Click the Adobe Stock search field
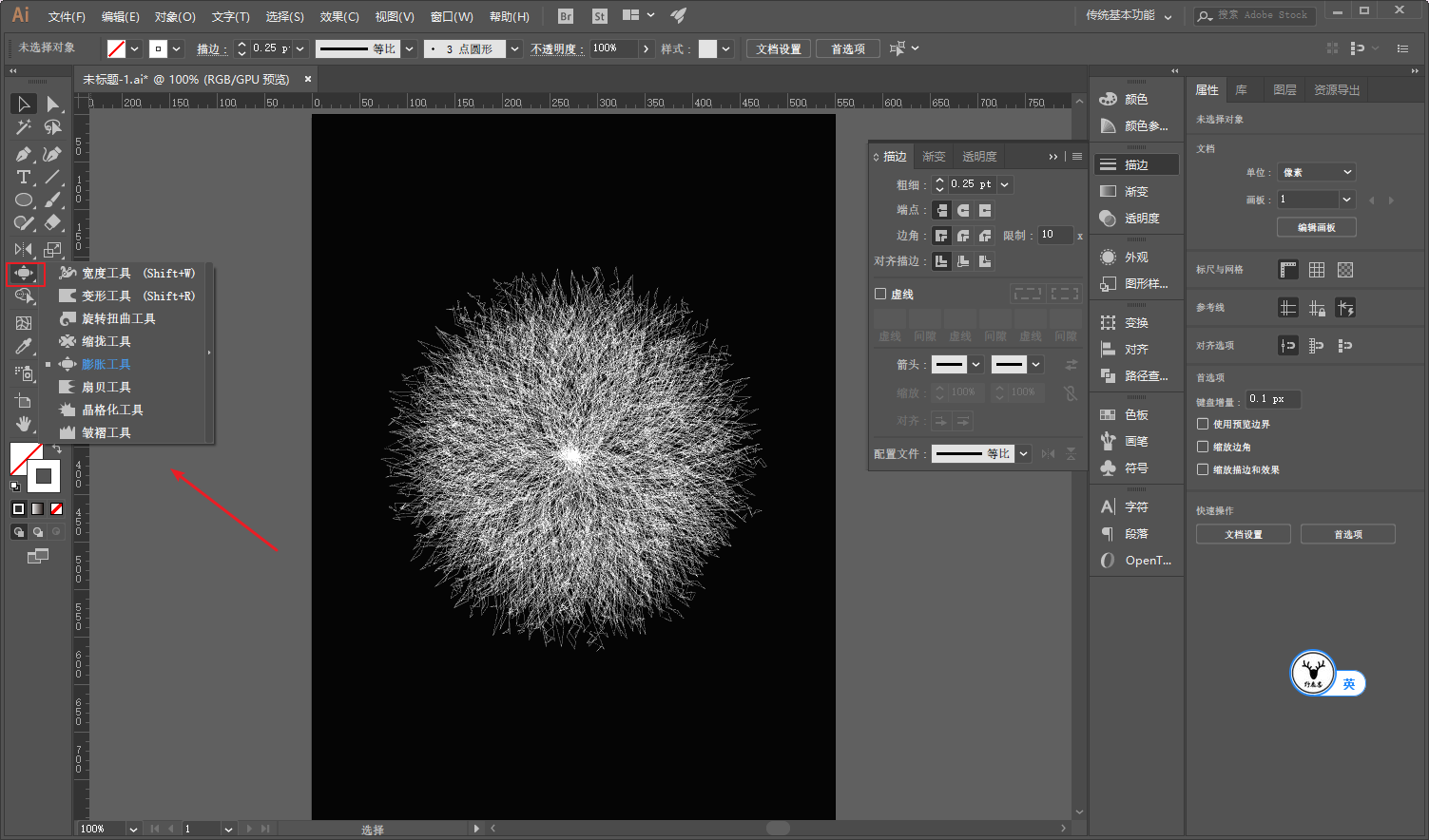Screen dimensions: 1429x840 [x=1255, y=15]
